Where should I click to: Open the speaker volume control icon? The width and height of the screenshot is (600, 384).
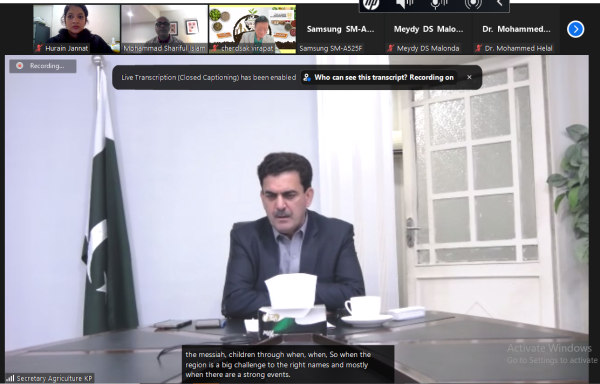tap(404, 3)
